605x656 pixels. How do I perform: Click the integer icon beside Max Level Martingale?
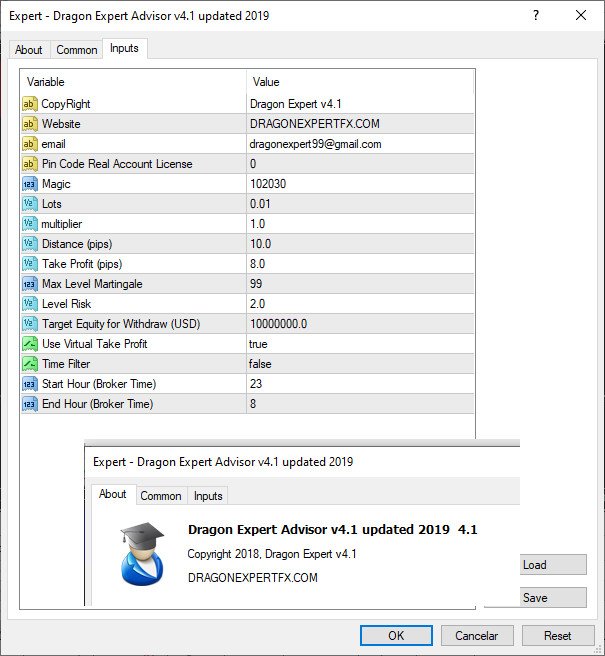click(x=30, y=284)
